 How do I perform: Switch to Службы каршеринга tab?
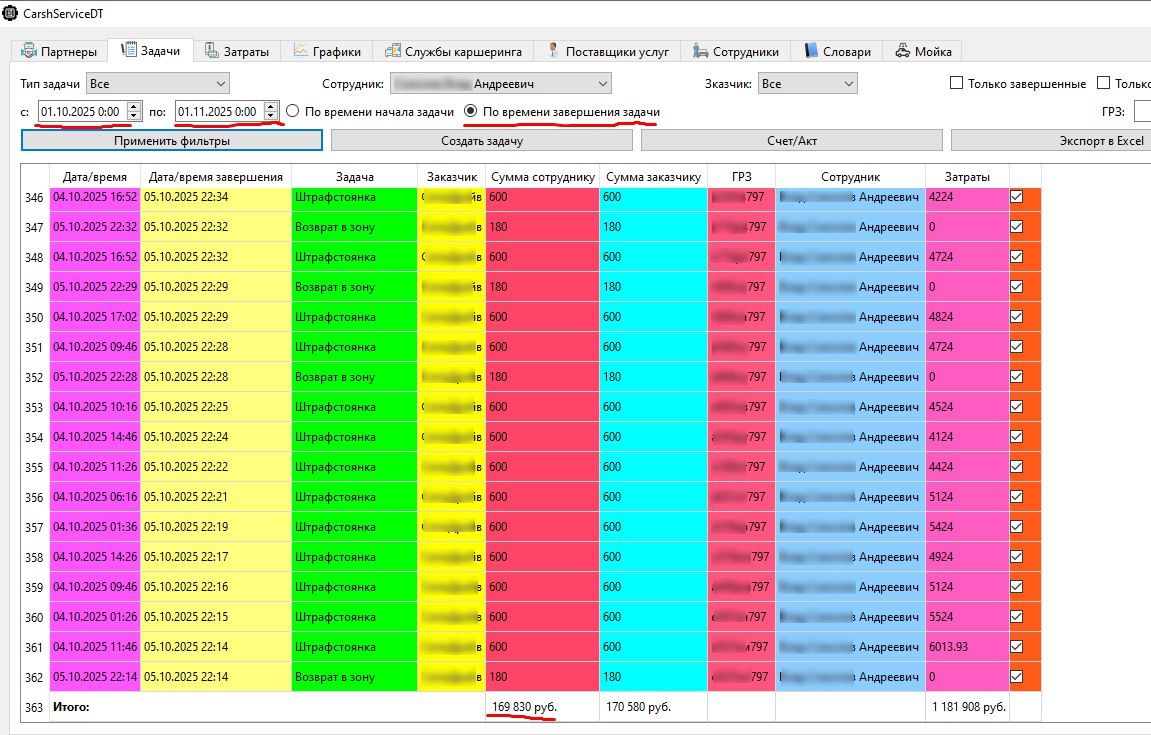pos(453,51)
